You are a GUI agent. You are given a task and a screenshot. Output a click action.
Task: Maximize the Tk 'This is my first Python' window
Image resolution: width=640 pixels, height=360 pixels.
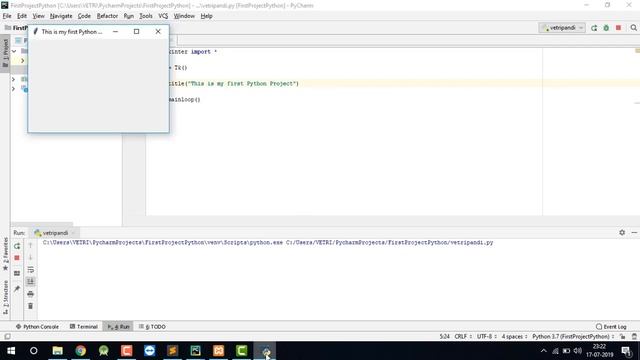137,31
